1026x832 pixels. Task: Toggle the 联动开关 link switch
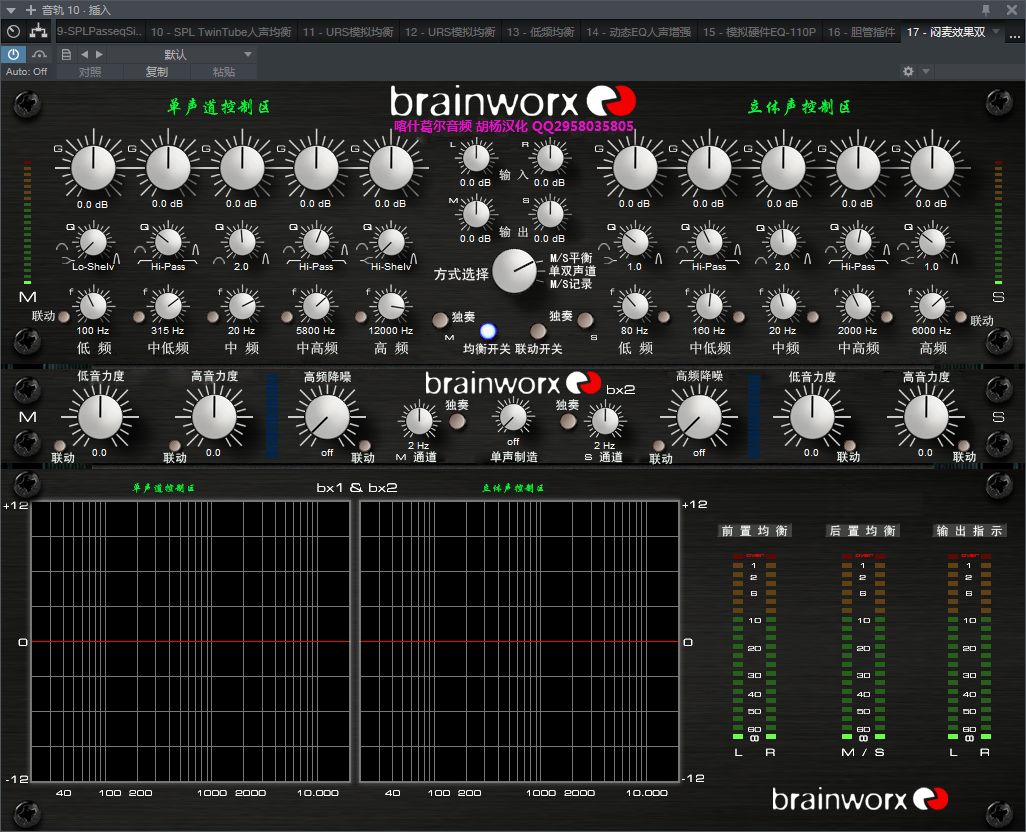tap(538, 331)
